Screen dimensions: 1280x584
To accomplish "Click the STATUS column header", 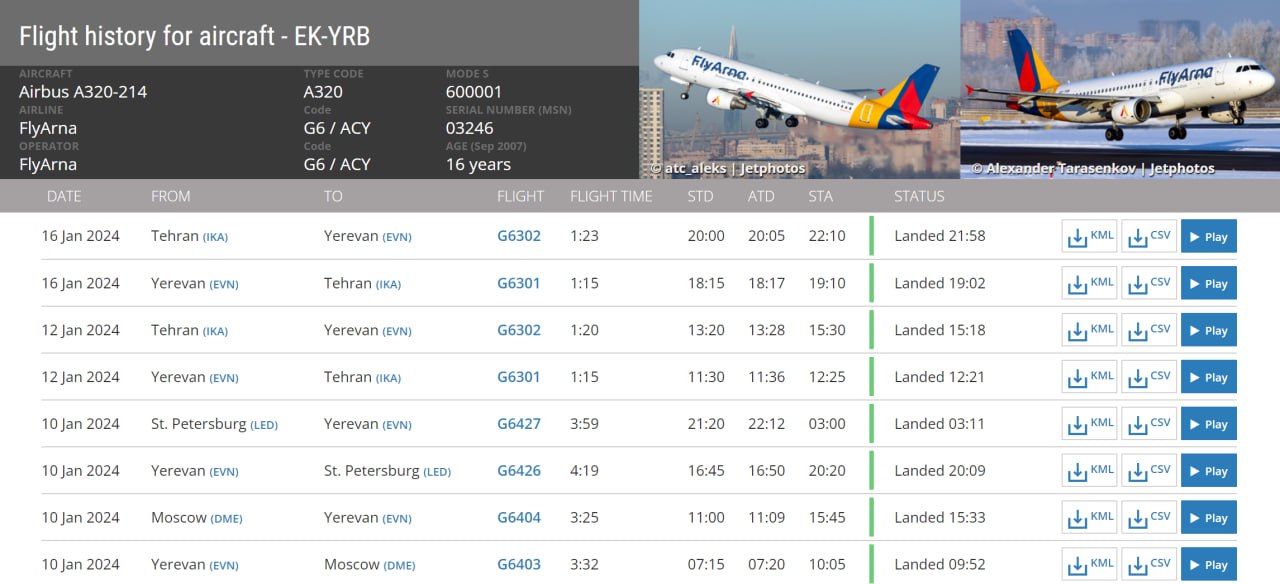I will click(919, 196).
